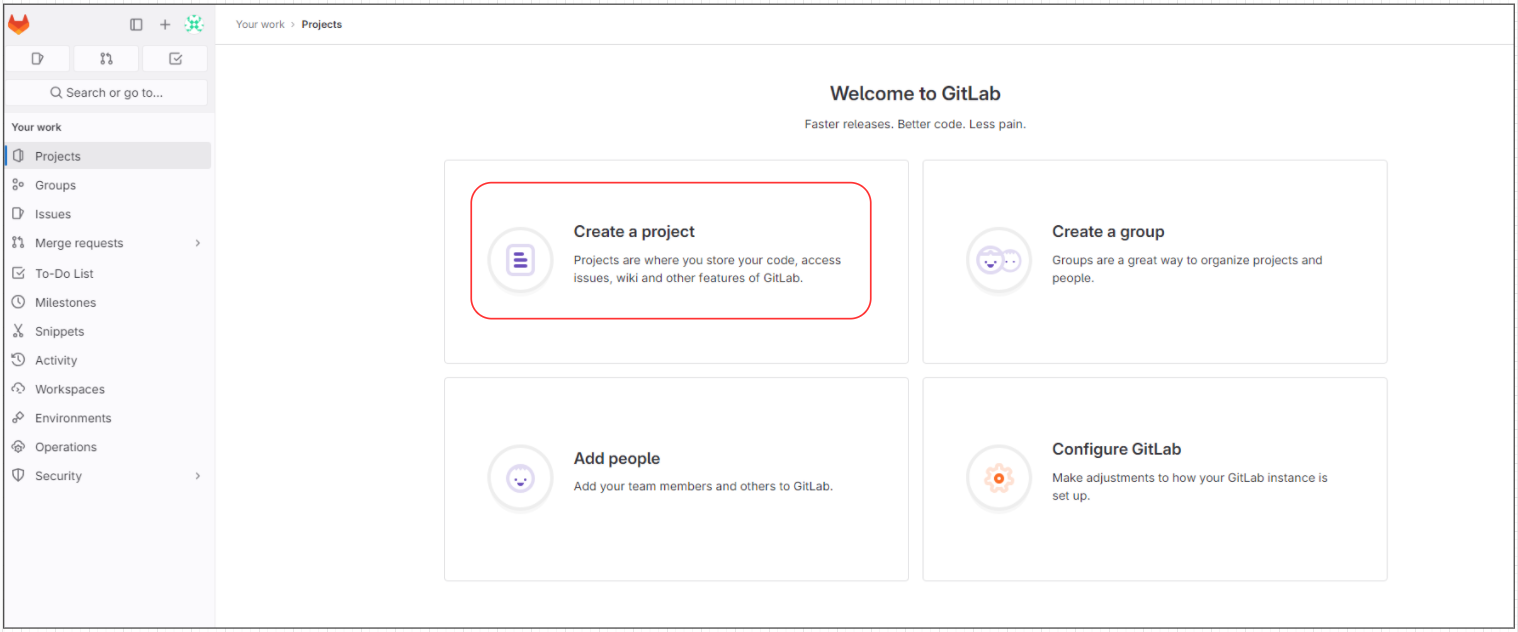This screenshot has height=632, width=1518.
Task: Click the Workspaces cloud icon
Action: point(18,389)
